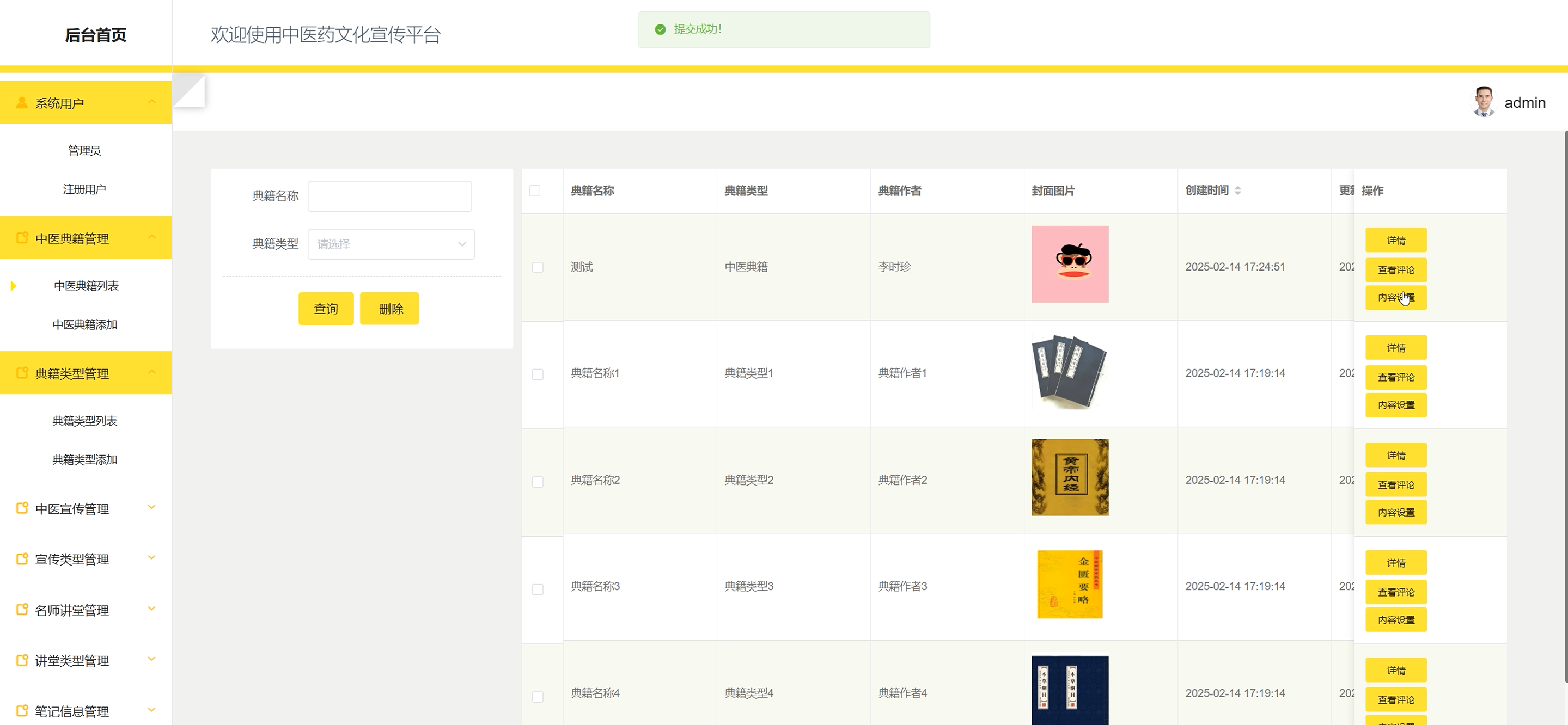Click the admin avatar picture
Viewport: 1568px width, 725px height.
(x=1483, y=102)
